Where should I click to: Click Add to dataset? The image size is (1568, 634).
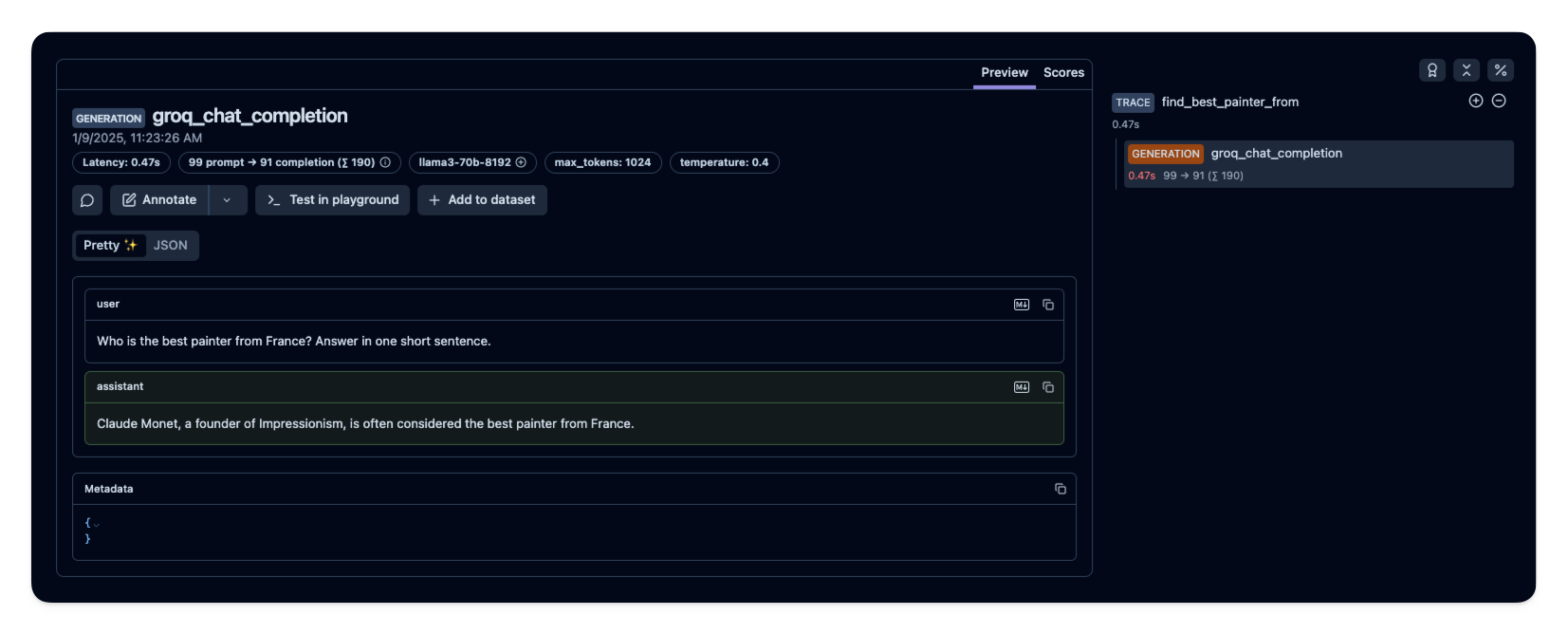(482, 200)
